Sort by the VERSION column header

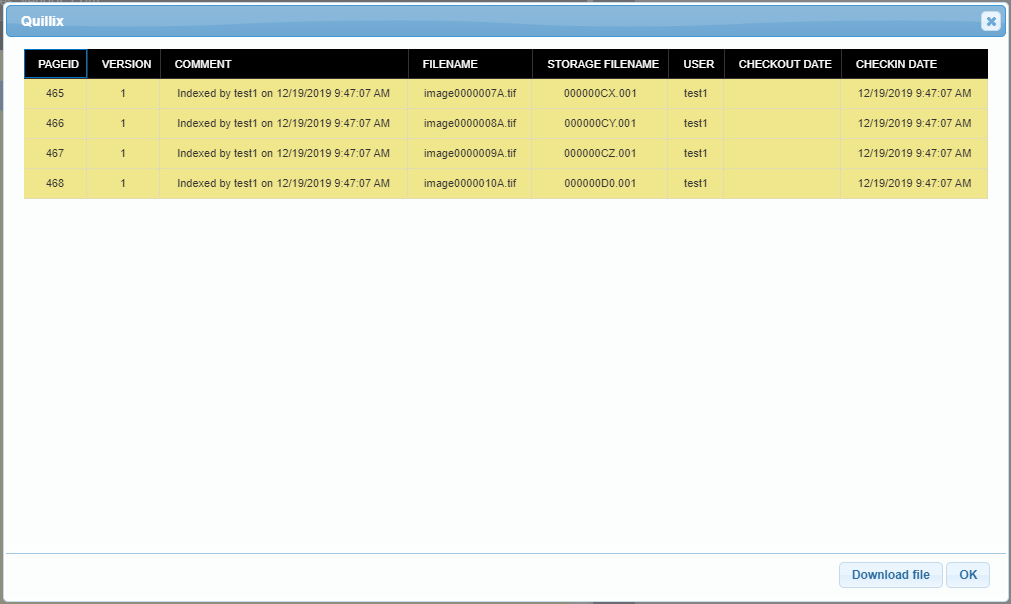126,64
